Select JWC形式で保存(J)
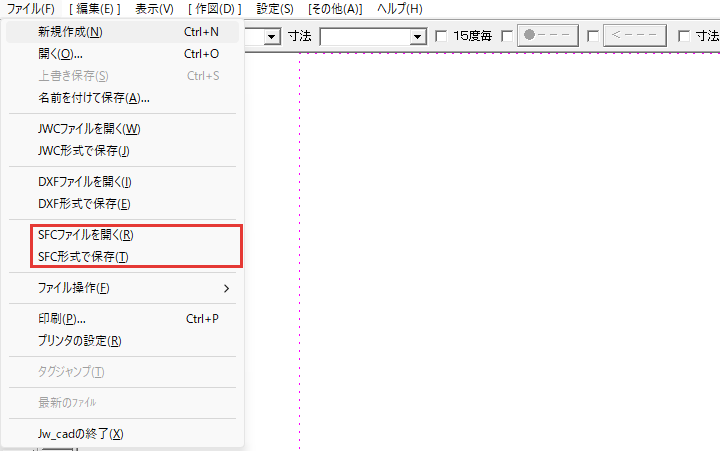The height and width of the screenshot is (451, 720). click(122, 151)
